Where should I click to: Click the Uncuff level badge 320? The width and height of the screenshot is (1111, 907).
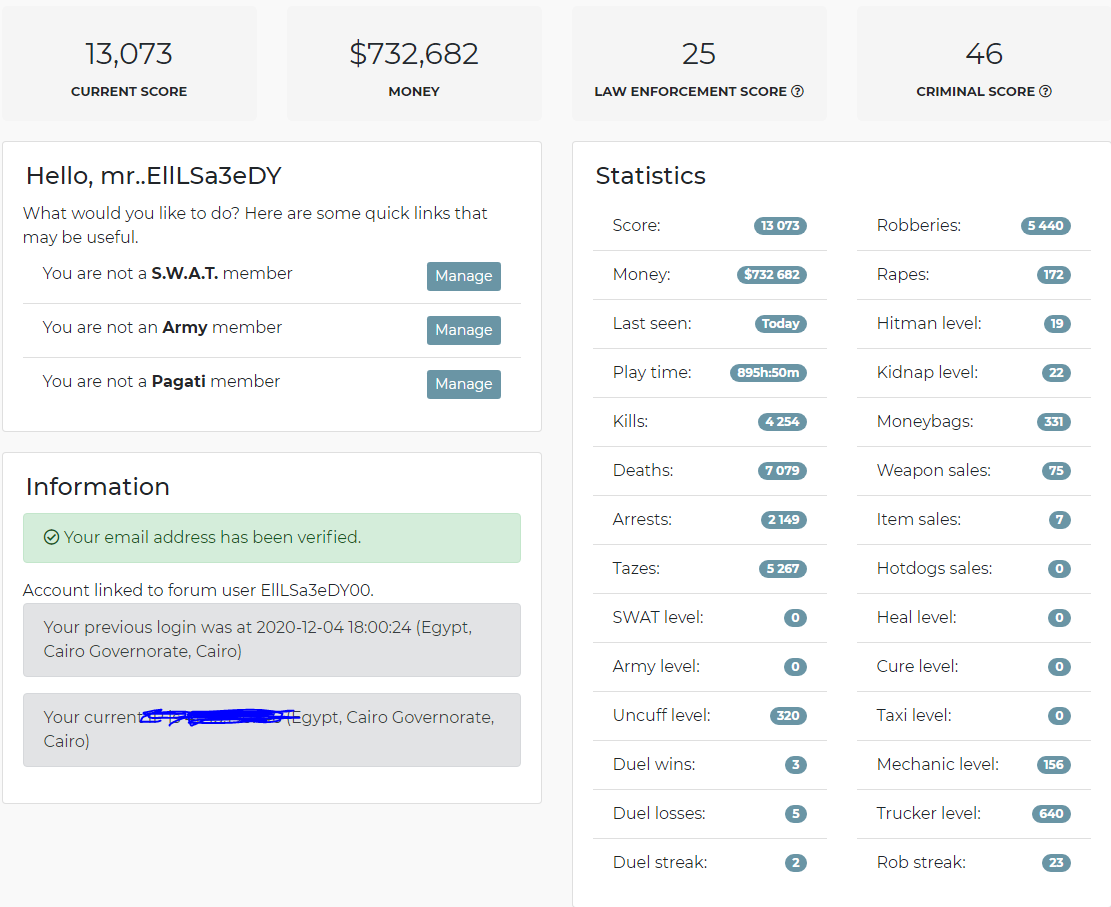789,716
